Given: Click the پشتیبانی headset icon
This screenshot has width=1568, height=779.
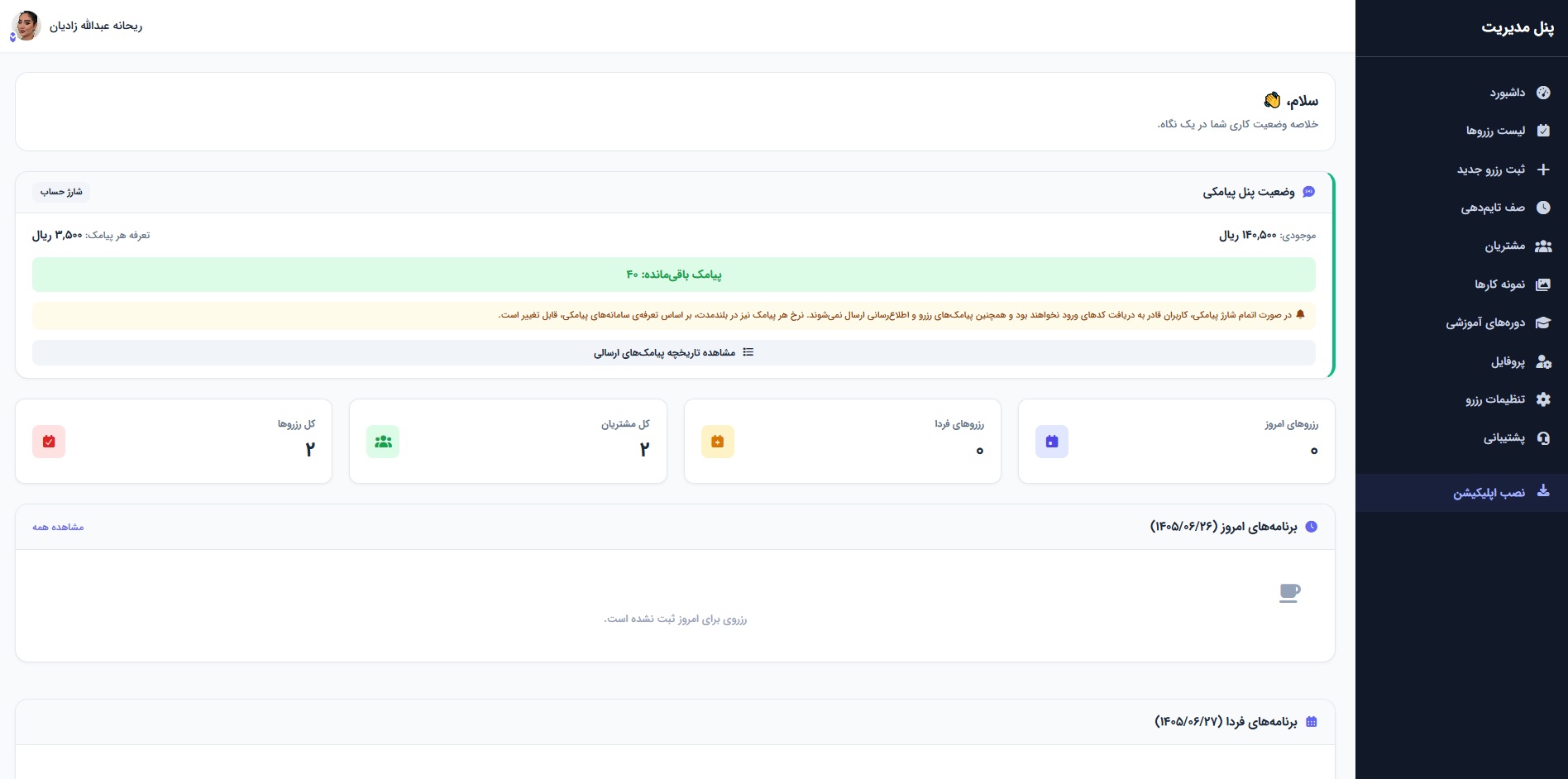Looking at the screenshot, I should pos(1543,438).
